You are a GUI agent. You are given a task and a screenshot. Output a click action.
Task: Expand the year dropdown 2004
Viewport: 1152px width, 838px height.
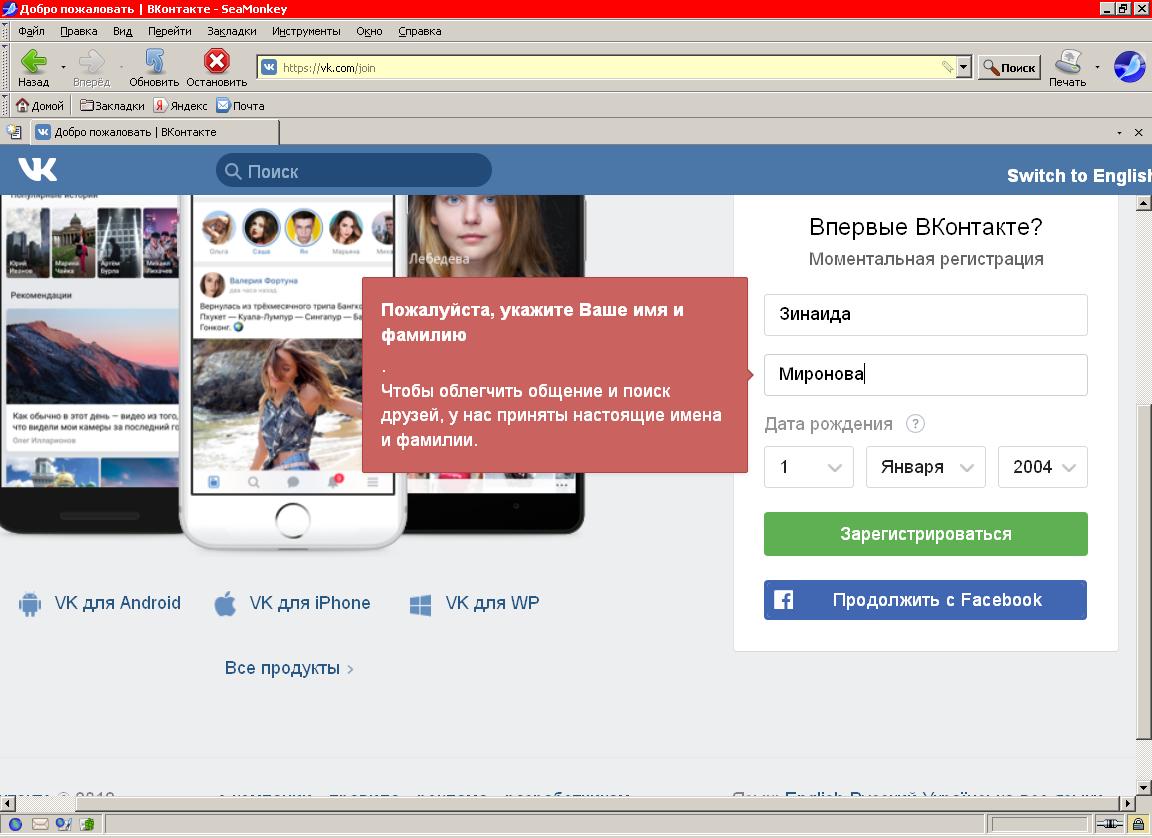click(1043, 467)
